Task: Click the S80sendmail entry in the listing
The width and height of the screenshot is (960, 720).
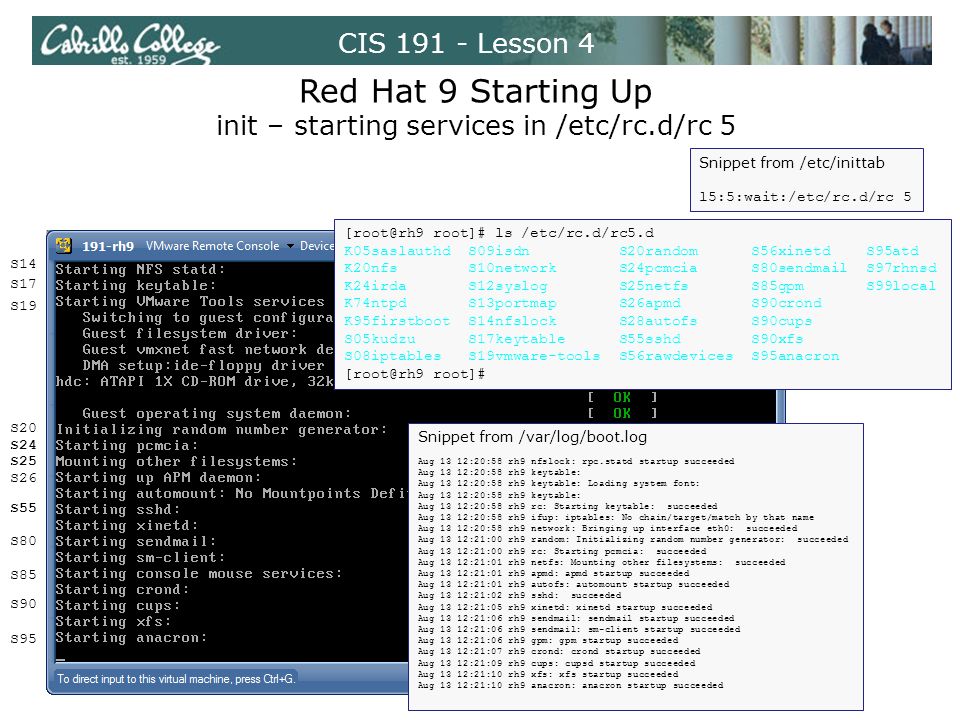Action: click(799, 268)
